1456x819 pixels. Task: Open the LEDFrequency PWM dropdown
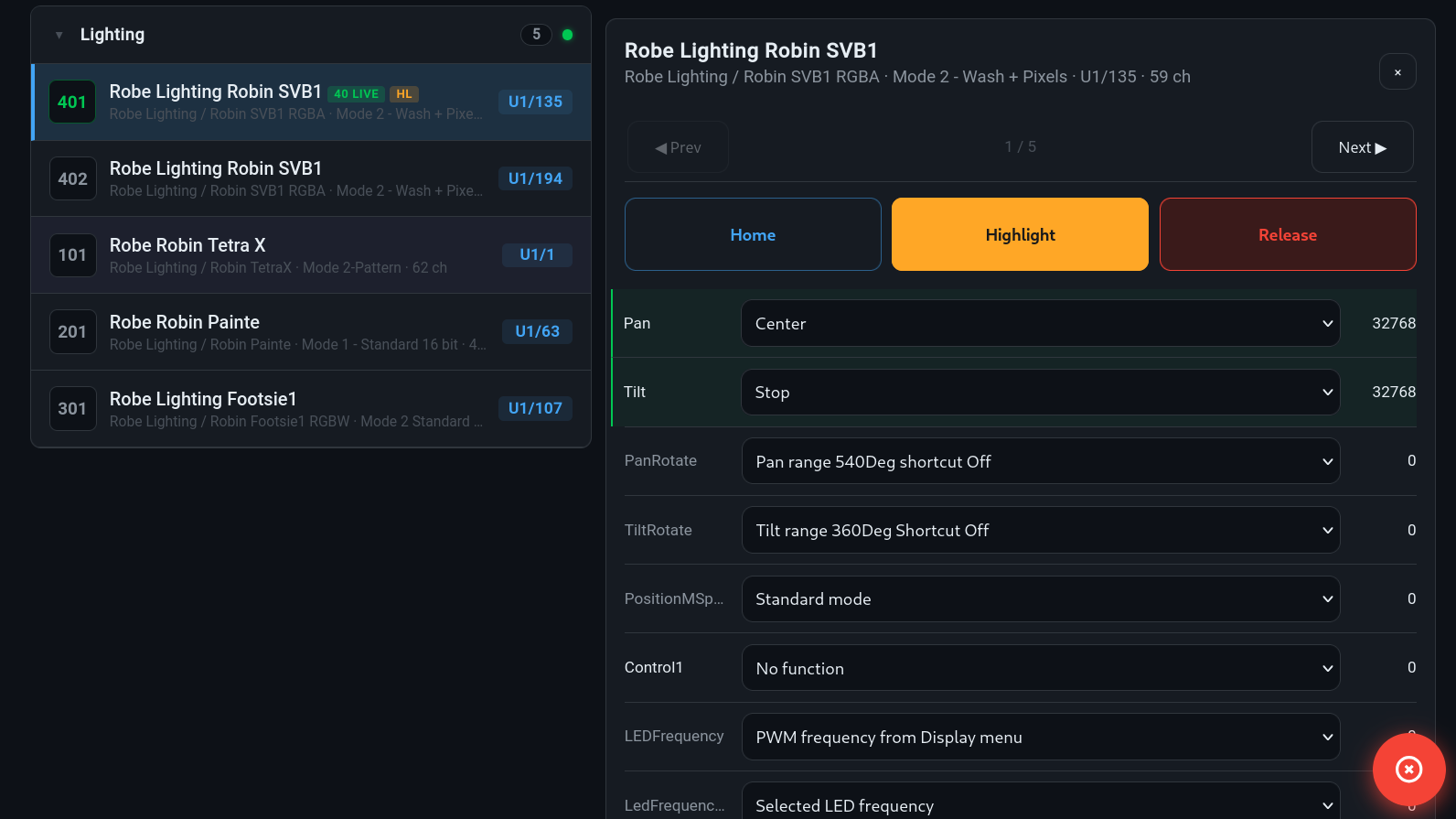[1040, 737]
